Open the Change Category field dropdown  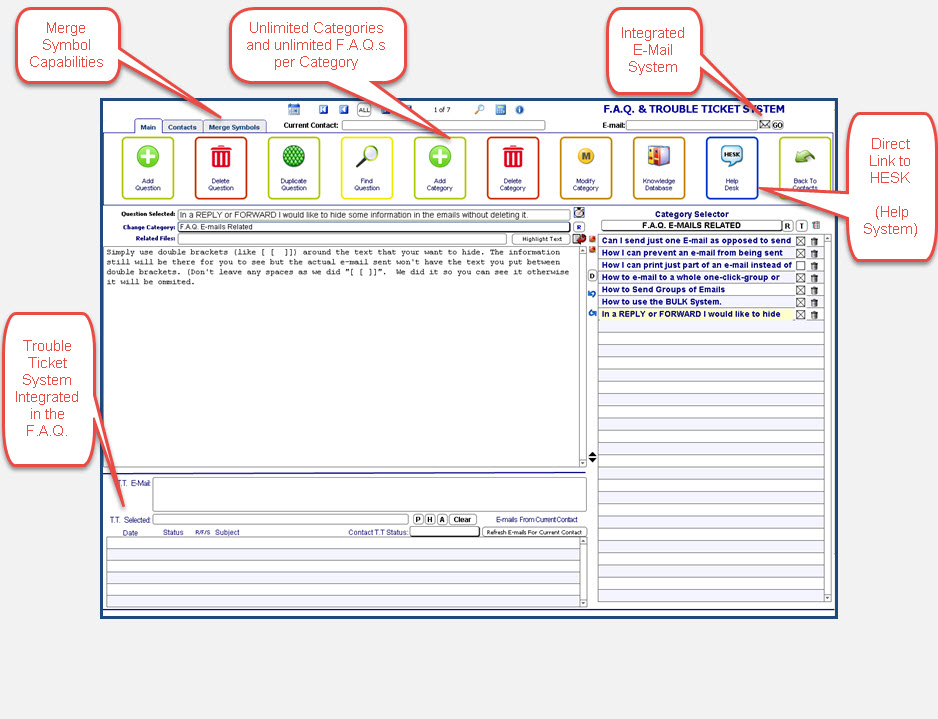(x=372, y=227)
